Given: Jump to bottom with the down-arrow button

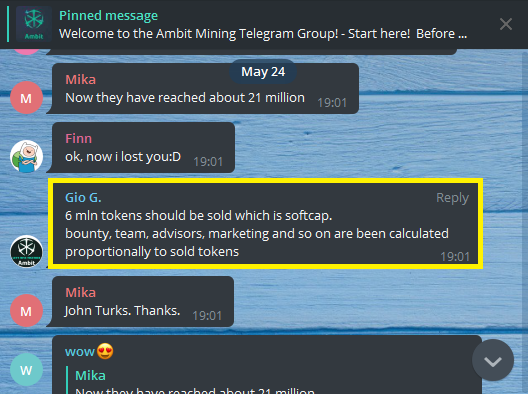Looking at the screenshot, I should [493, 360].
